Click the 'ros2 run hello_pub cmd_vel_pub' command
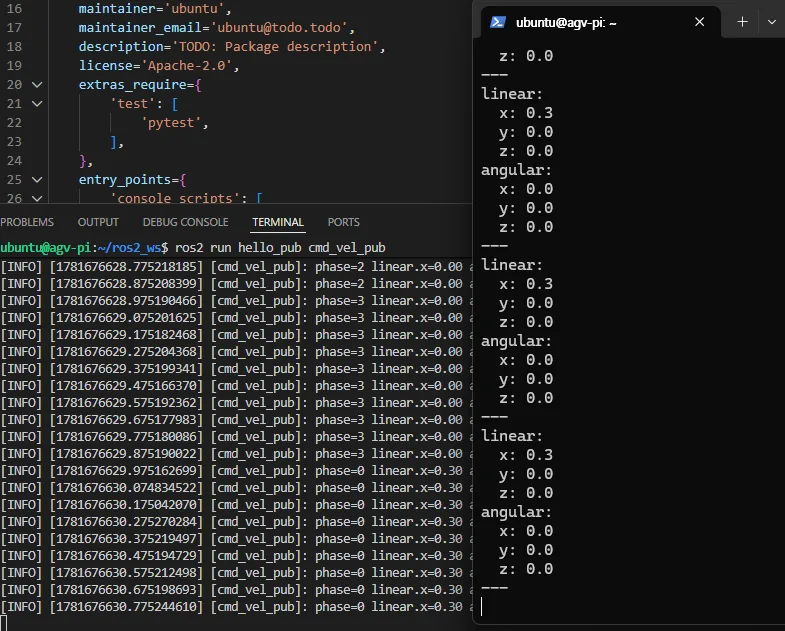The height and width of the screenshot is (631, 785). [x=280, y=247]
